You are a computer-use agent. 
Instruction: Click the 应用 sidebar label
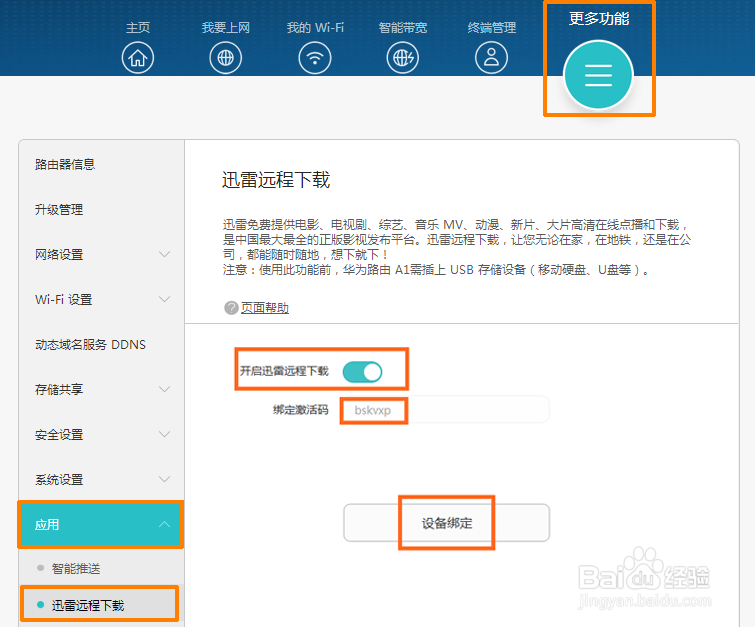coord(47,524)
